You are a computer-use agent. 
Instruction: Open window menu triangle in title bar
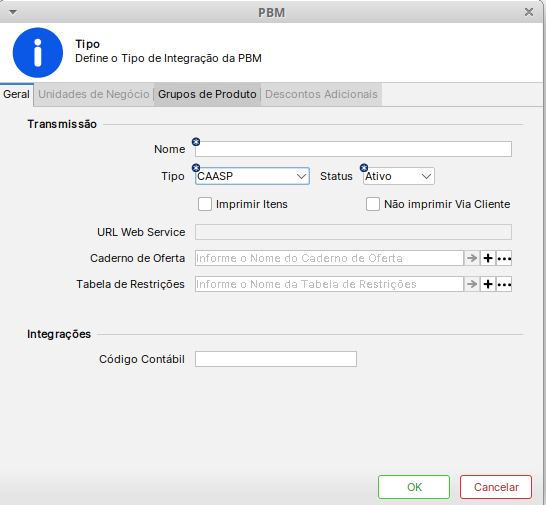13,13
